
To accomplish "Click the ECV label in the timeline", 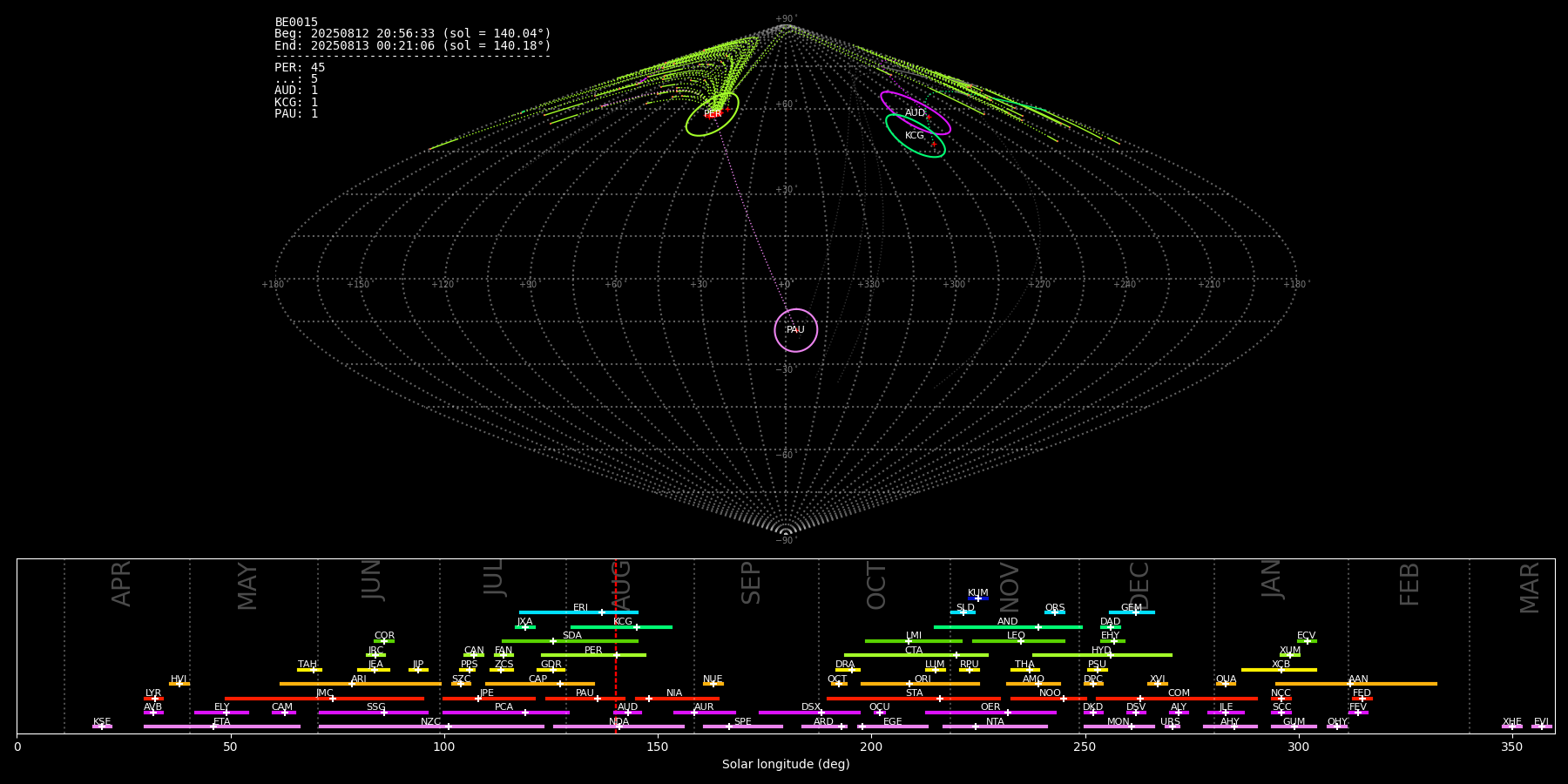I will [x=1306, y=636].
